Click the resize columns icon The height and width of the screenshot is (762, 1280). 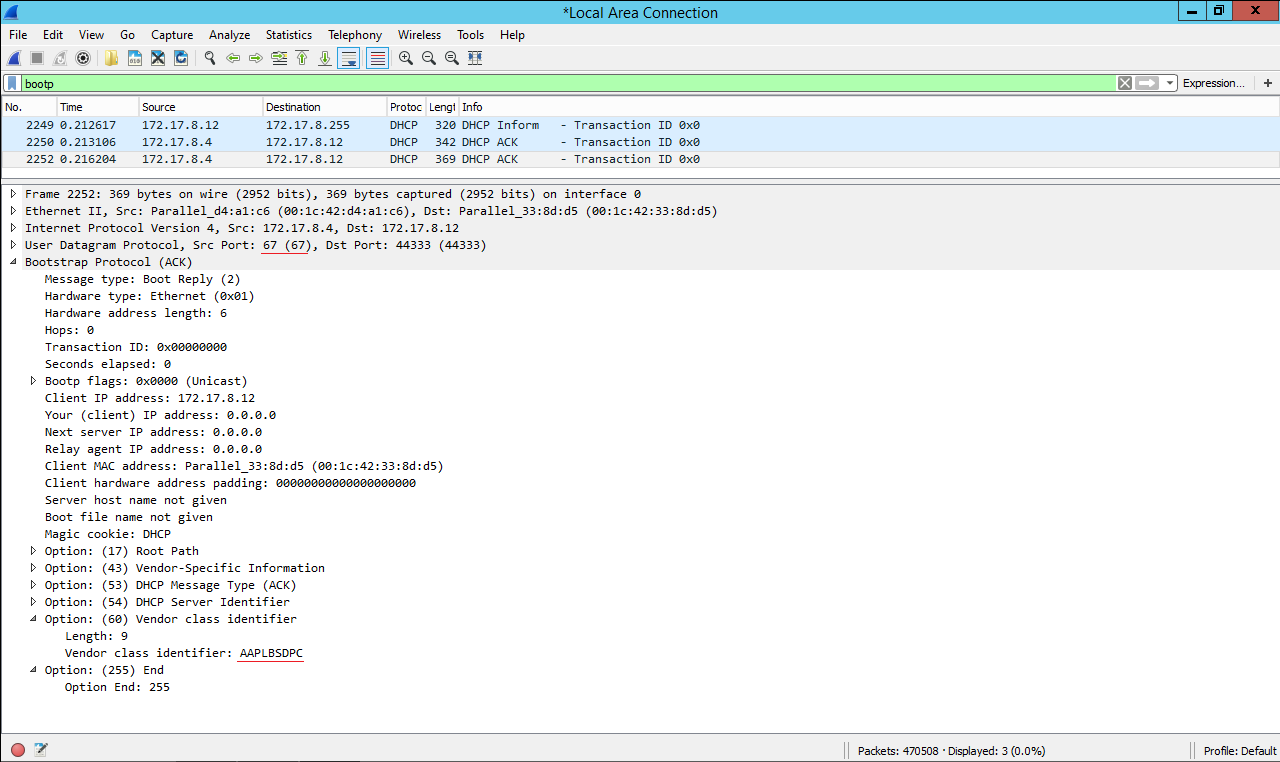[x=475, y=58]
